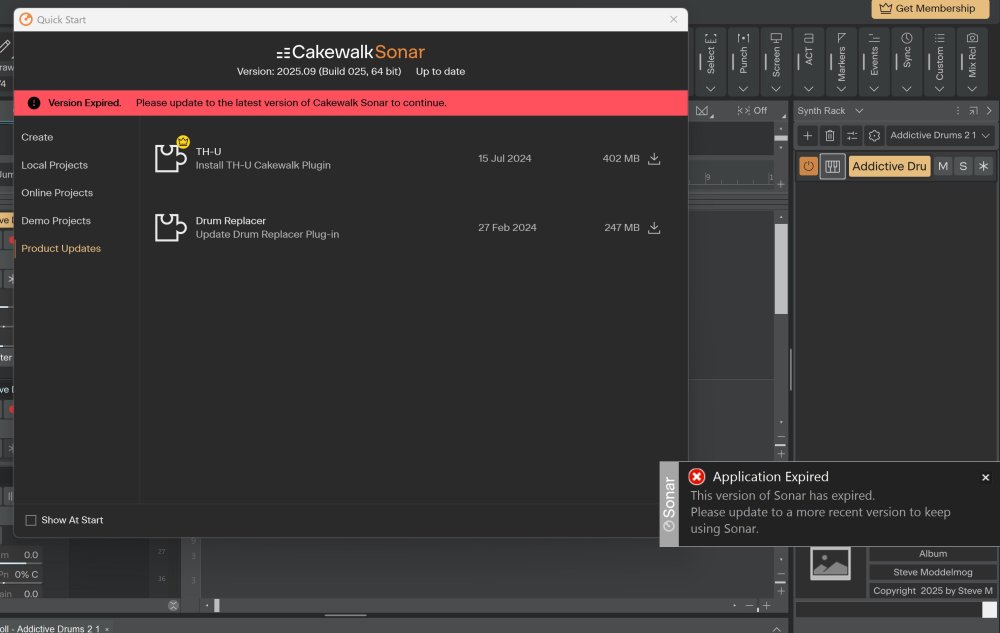Solo the Addictive Drums synth

(963, 166)
